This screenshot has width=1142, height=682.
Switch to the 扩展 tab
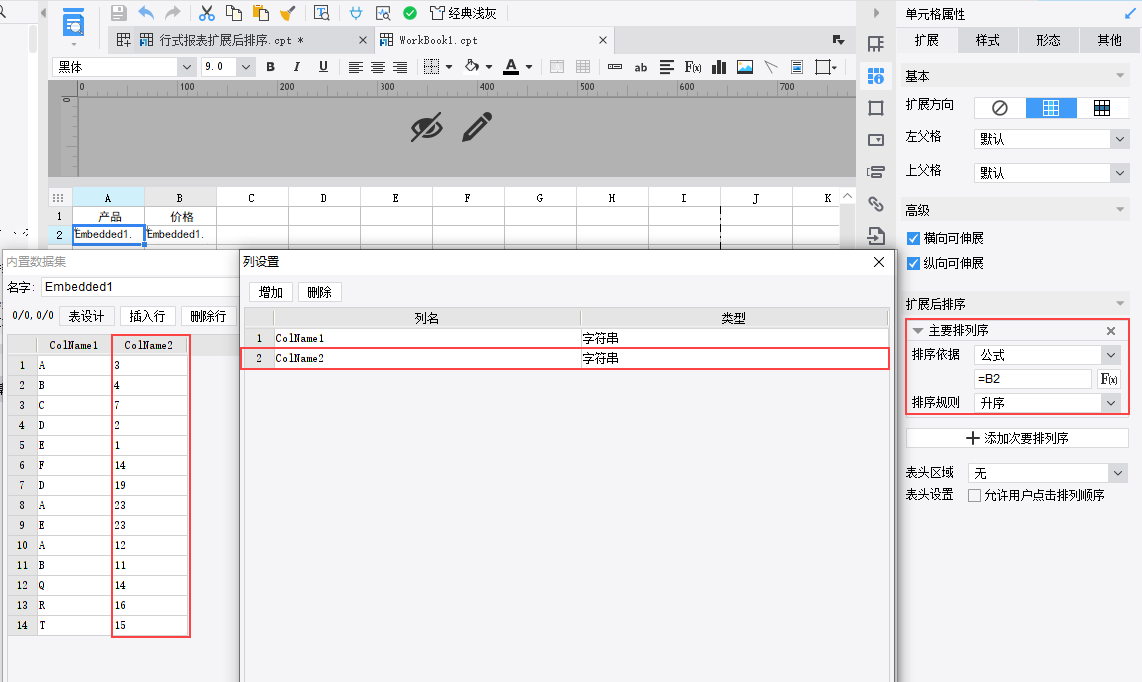click(x=926, y=40)
